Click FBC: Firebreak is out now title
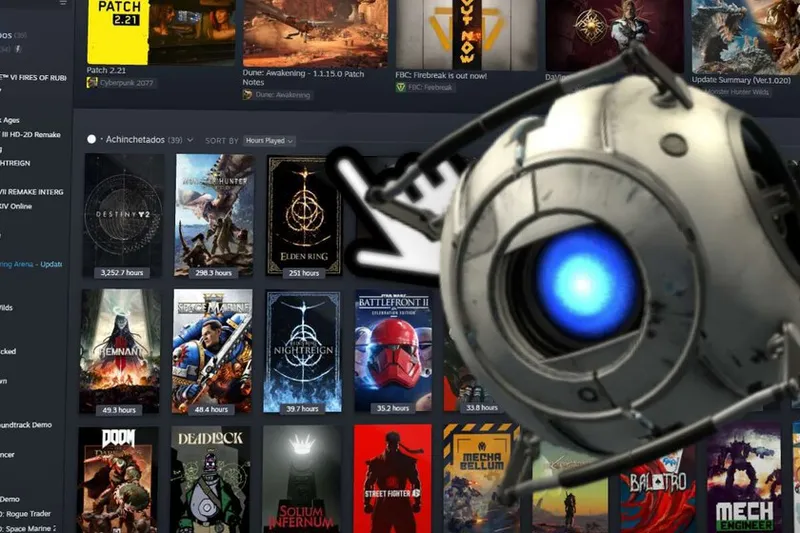The width and height of the screenshot is (800, 533). click(441, 75)
